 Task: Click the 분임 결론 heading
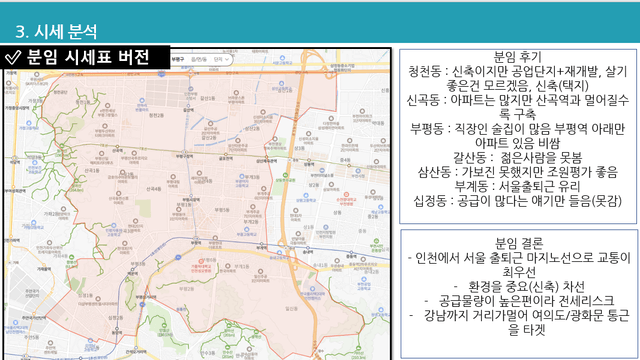[519, 243]
